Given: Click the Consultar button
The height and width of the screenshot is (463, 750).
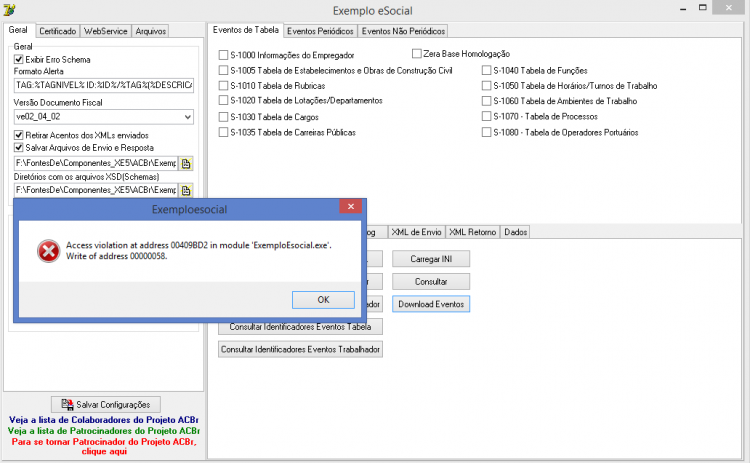Looking at the screenshot, I should (431, 282).
